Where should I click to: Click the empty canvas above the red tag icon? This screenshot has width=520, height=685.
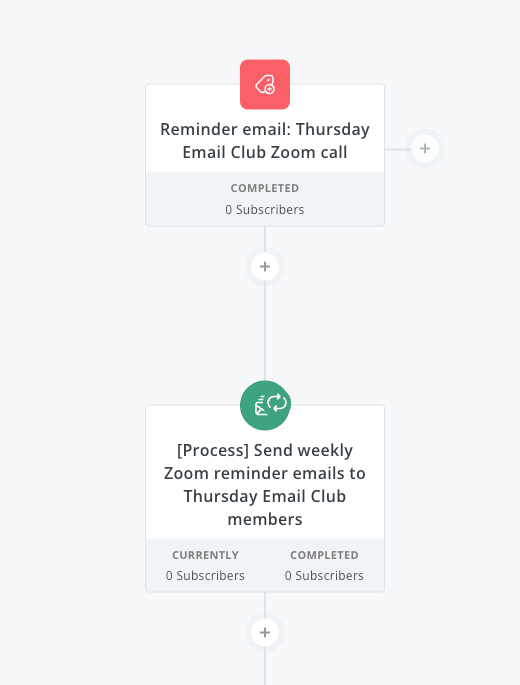[x=265, y=28]
